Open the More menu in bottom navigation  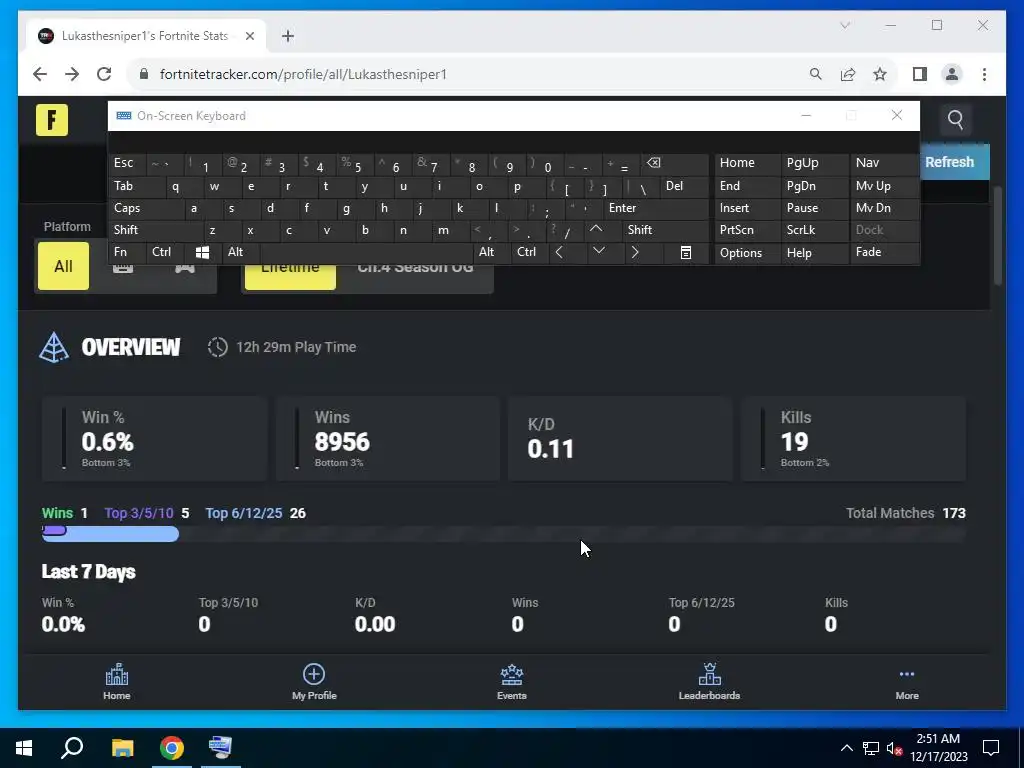[906, 682]
